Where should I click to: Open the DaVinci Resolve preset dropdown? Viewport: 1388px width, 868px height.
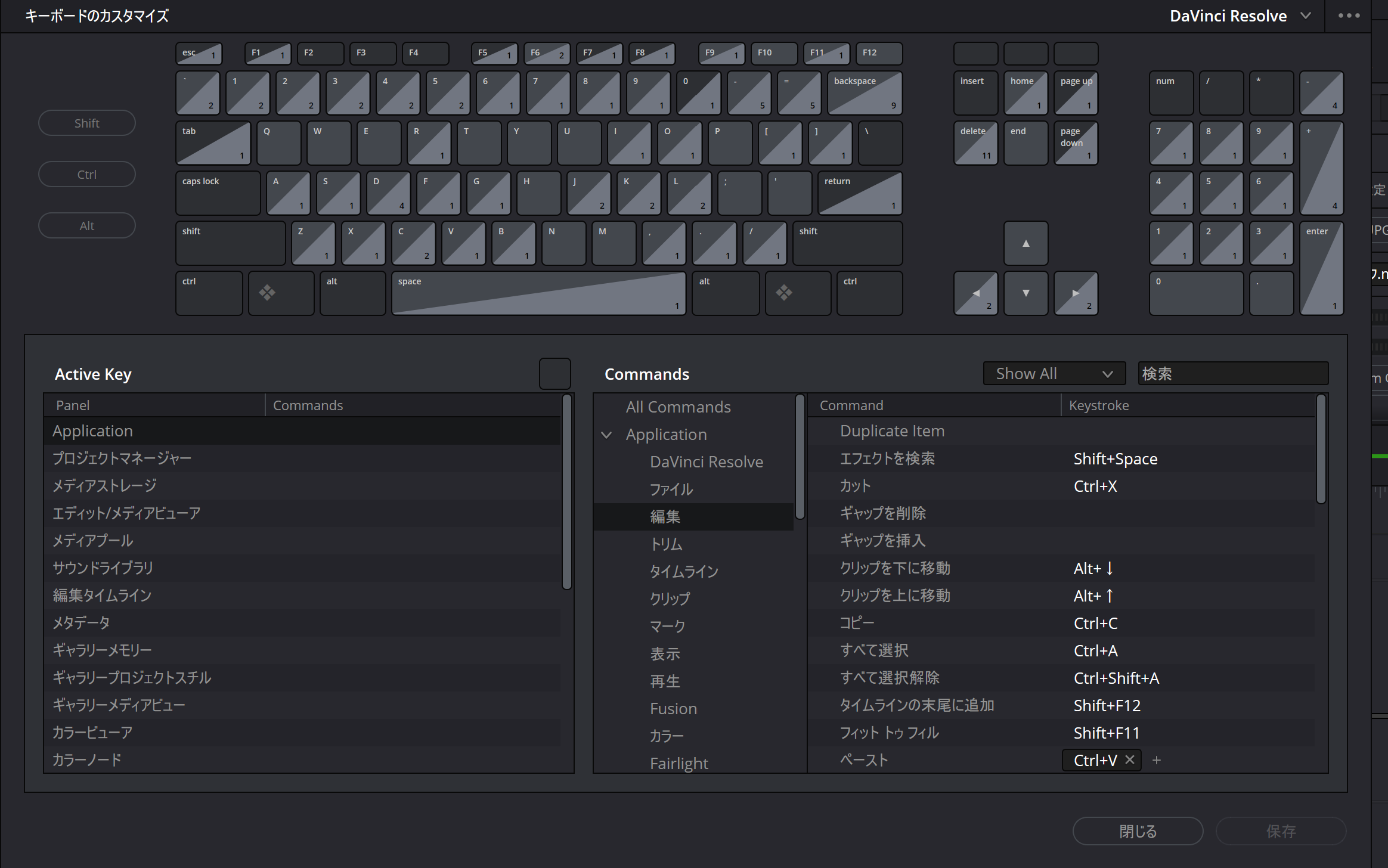1240,16
